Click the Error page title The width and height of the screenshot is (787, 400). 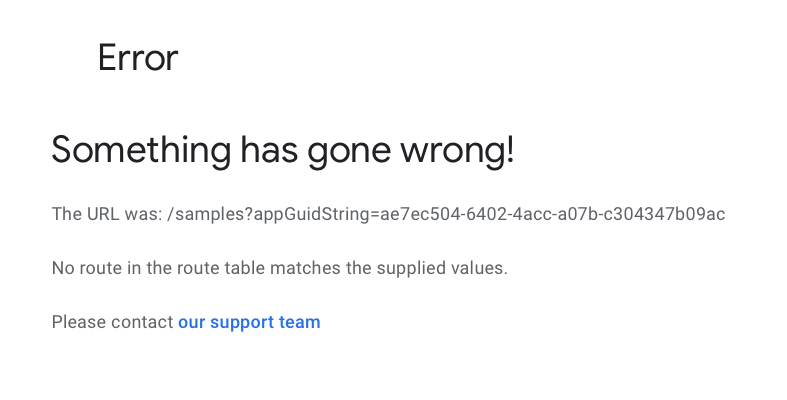[x=138, y=58]
